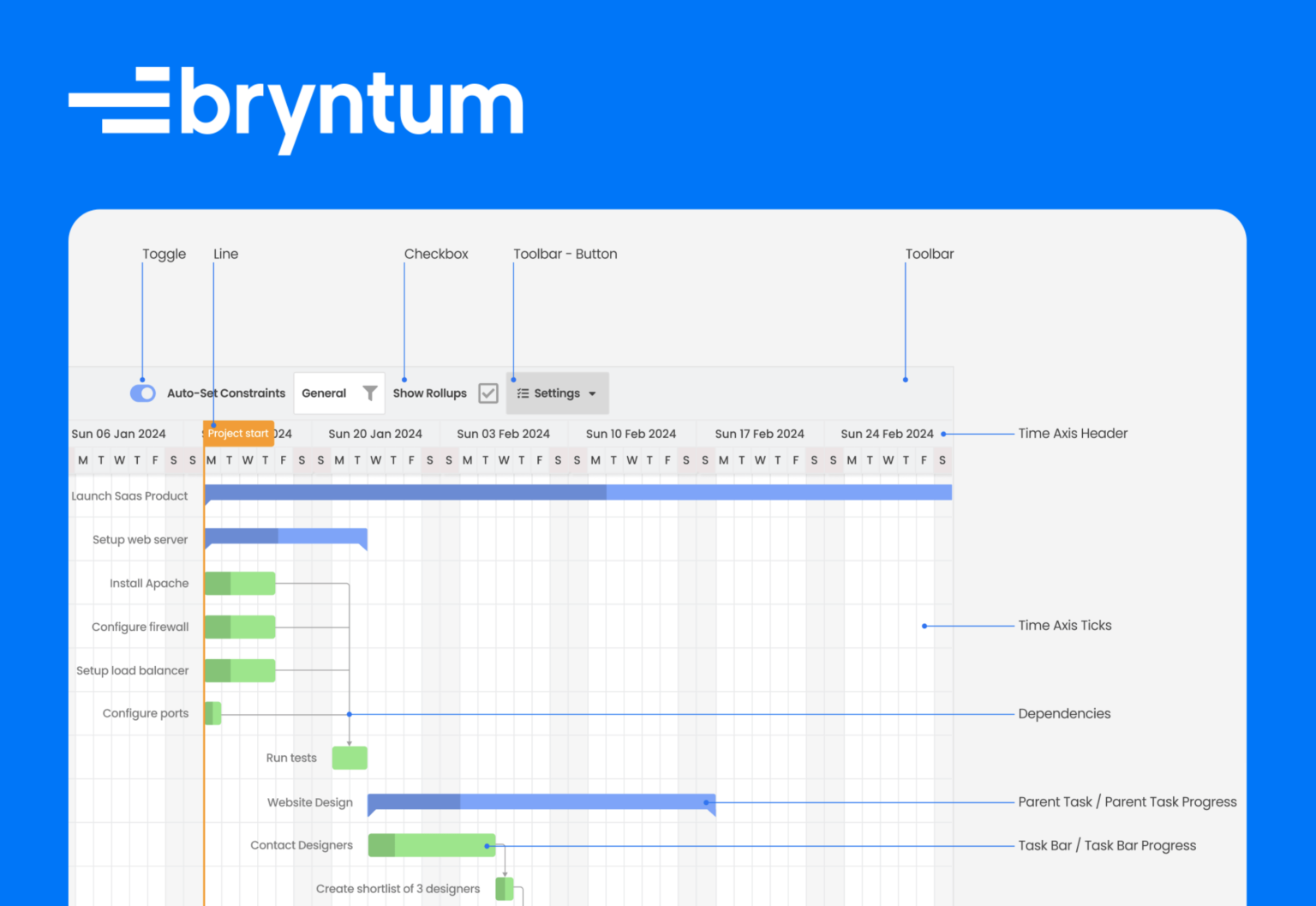Click the Sun 06 Jan 2024 header cell

pos(119,433)
